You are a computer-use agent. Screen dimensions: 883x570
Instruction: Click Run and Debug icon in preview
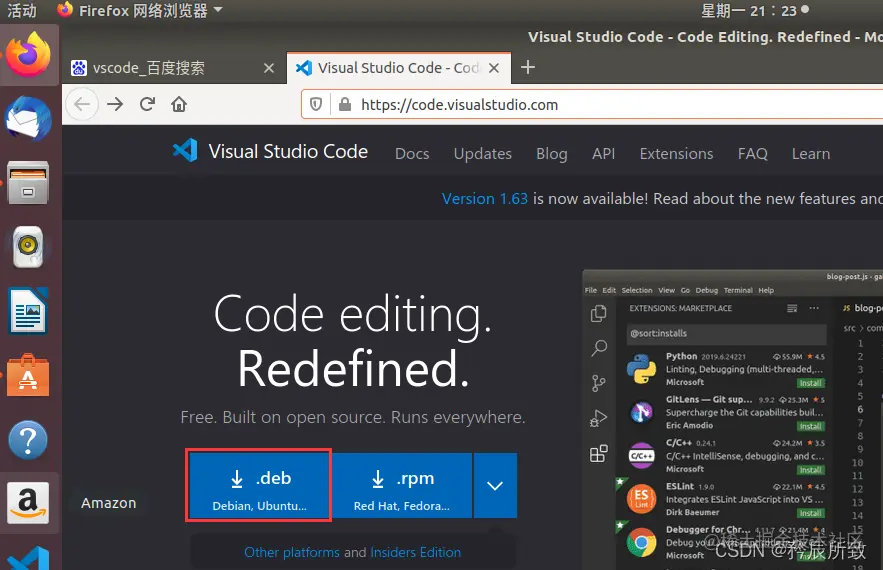tap(599, 418)
